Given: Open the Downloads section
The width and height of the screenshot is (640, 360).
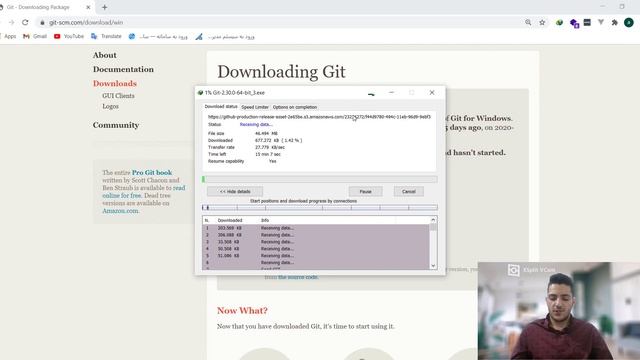Looking at the screenshot, I should (115, 83).
